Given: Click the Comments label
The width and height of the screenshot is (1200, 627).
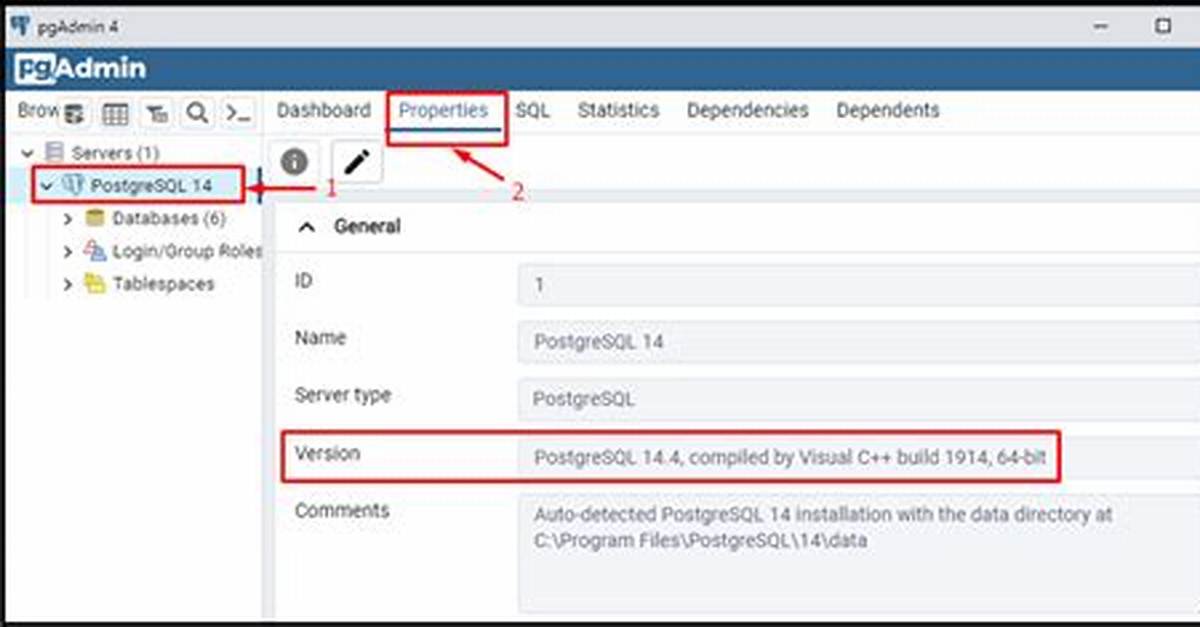Looking at the screenshot, I should coord(342,510).
